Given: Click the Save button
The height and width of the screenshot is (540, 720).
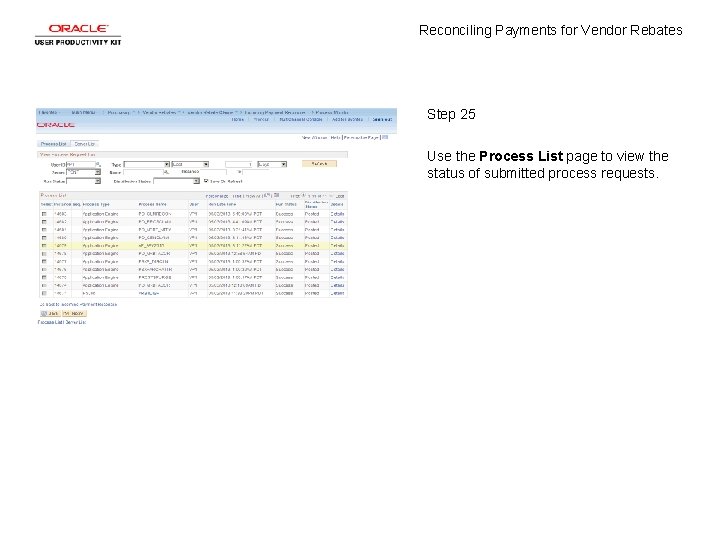Looking at the screenshot, I should click(50, 314).
